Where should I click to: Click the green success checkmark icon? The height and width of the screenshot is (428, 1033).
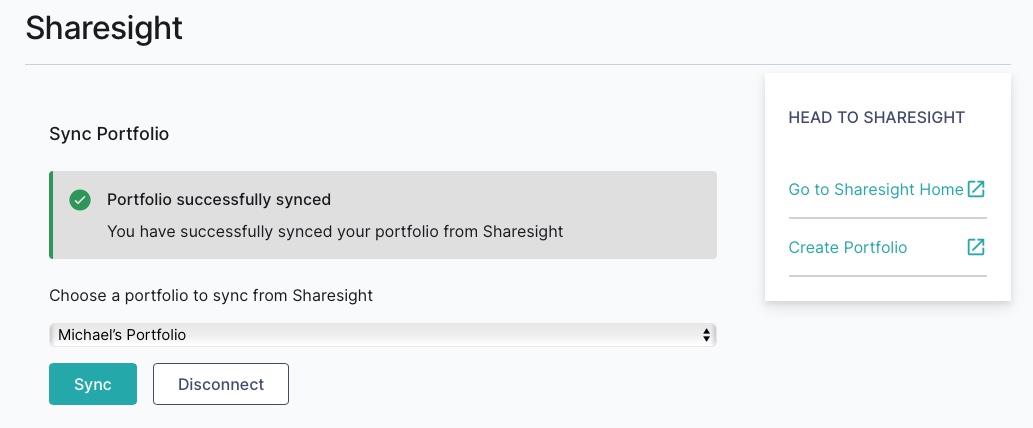tap(80, 200)
